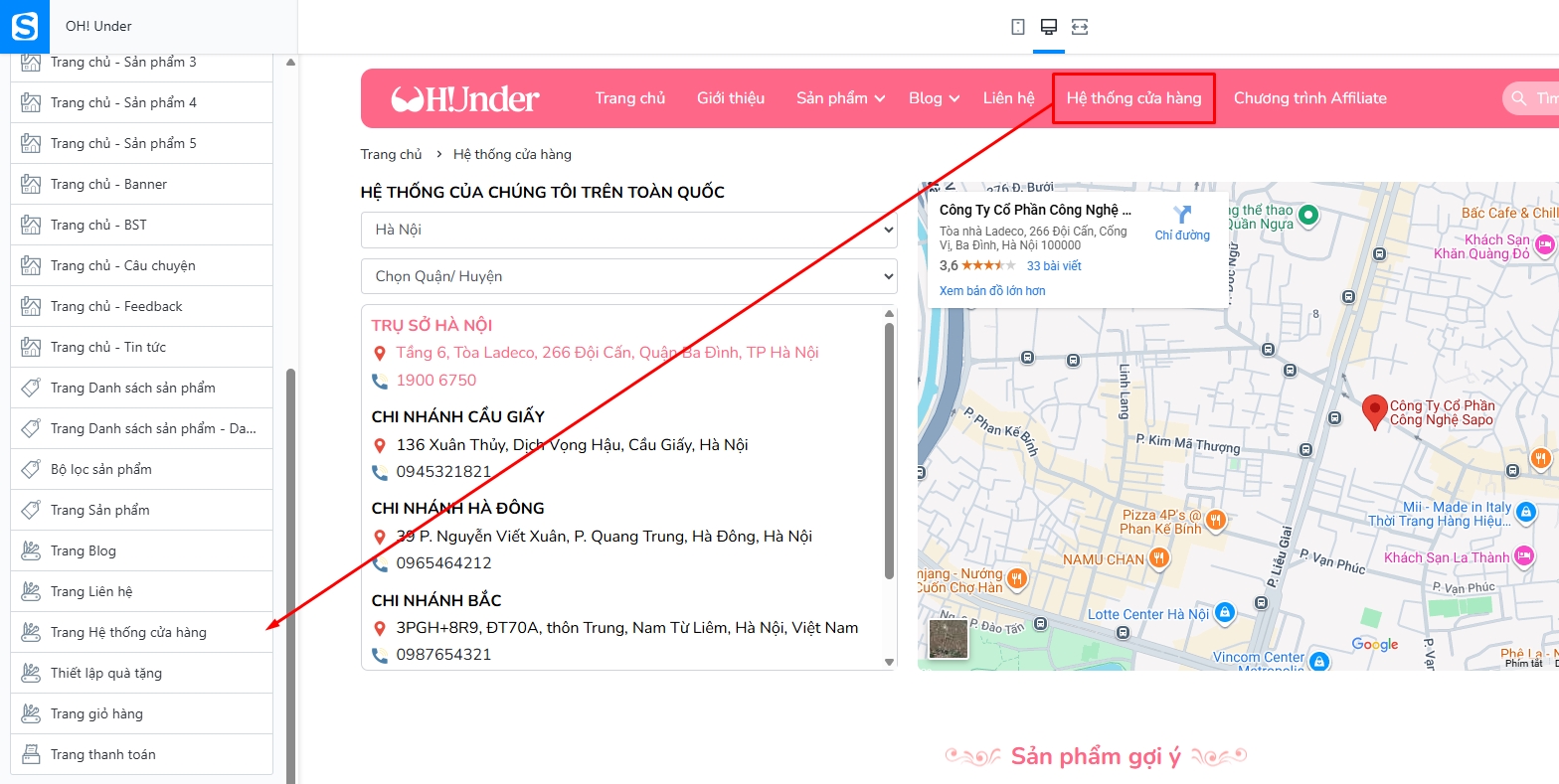Open the Chọn Quận/ Huyện dropdown

point(628,276)
